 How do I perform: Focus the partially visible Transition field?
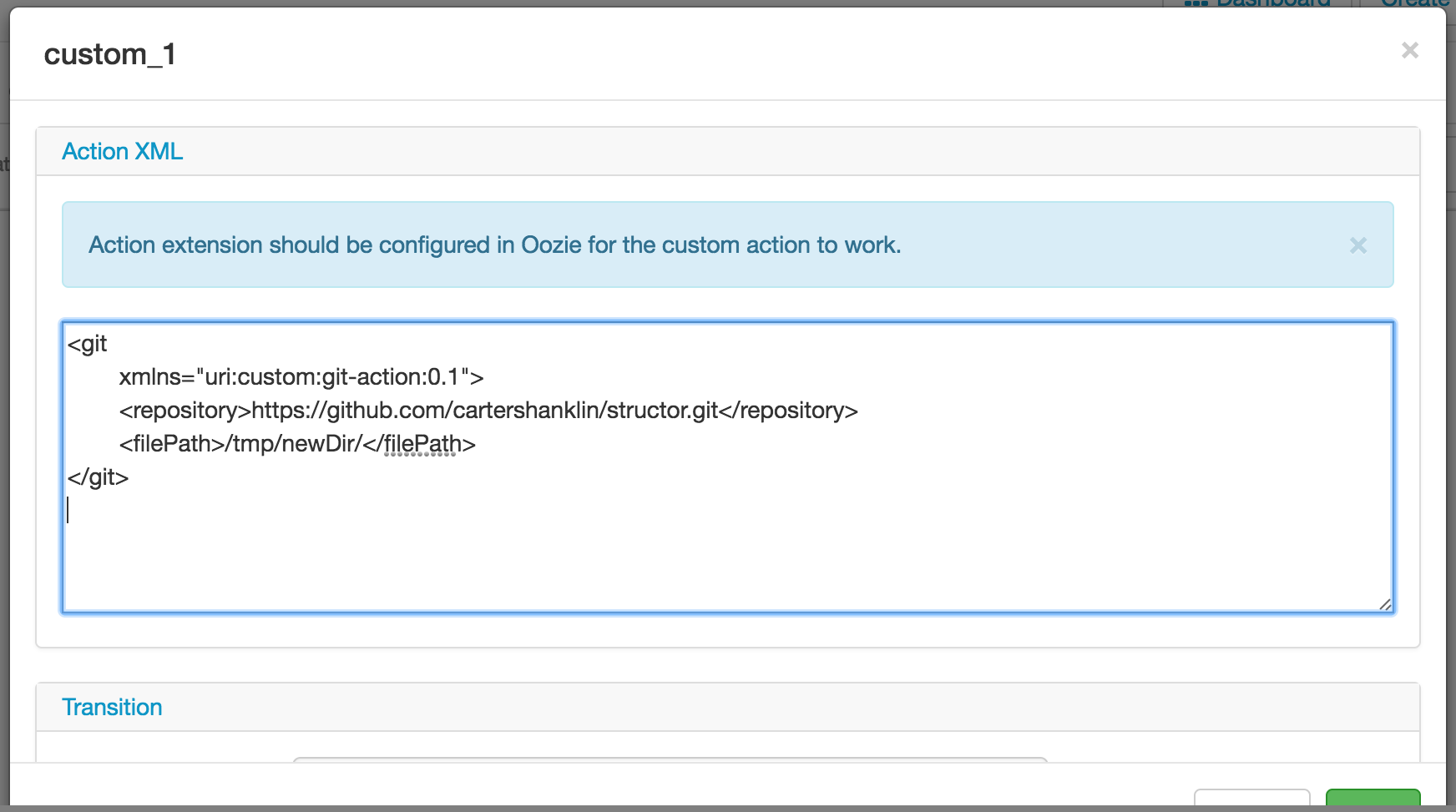click(670, 759)
